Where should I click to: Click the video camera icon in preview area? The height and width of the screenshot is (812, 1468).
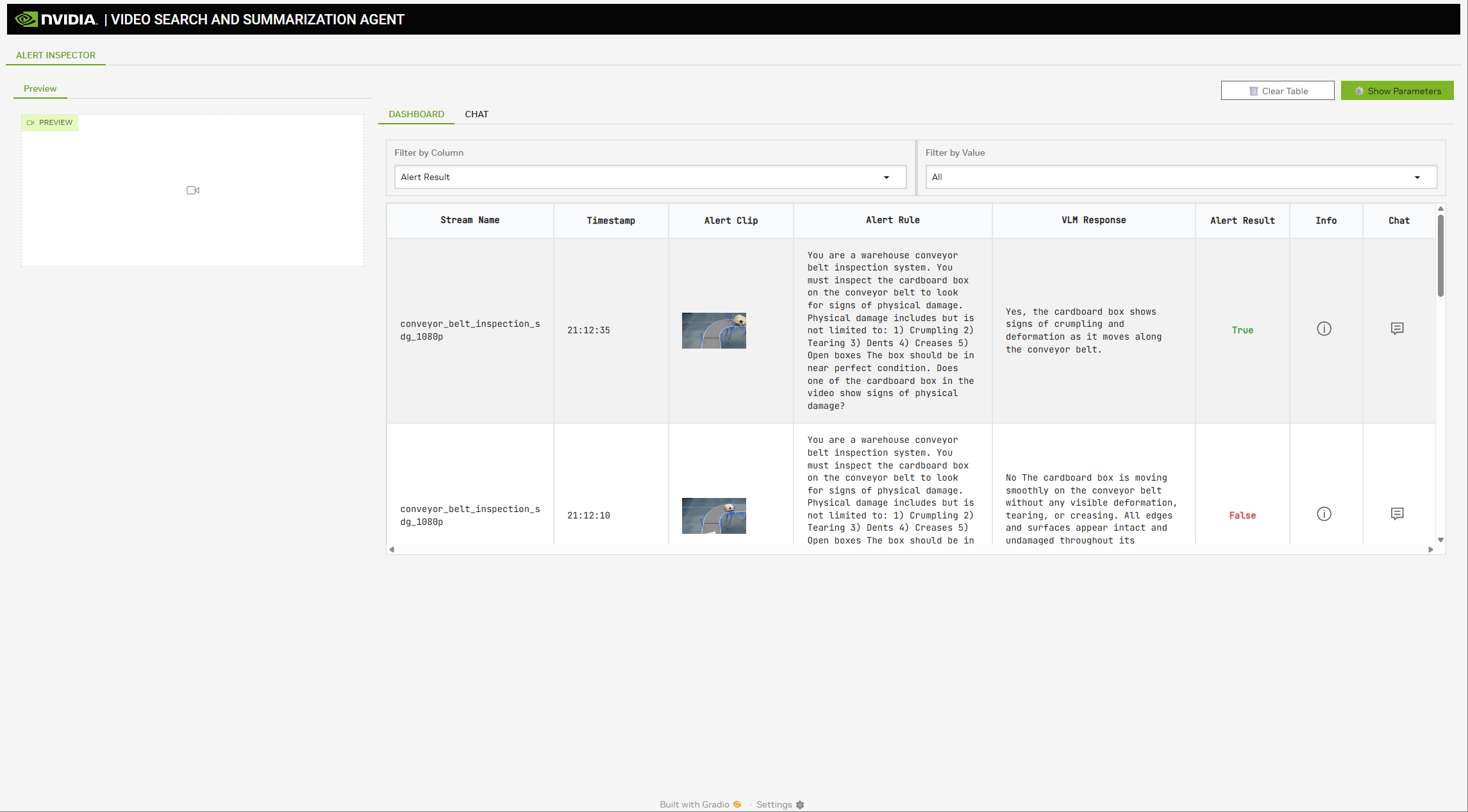pyautogui.click(x=193, y=190)
